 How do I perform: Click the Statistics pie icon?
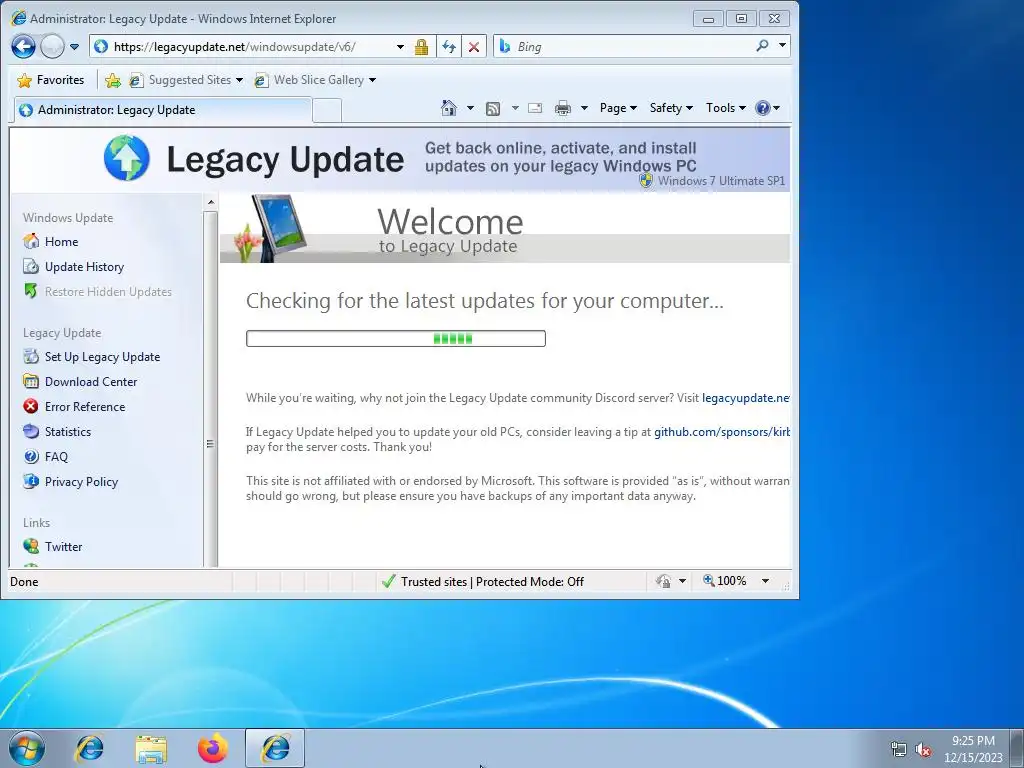[x=31, y=431]
